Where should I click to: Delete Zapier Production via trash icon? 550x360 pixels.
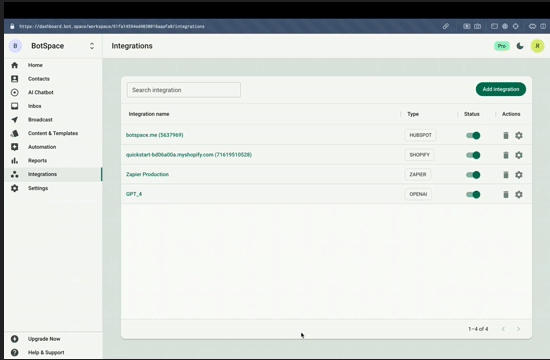[x=506, y=175]
